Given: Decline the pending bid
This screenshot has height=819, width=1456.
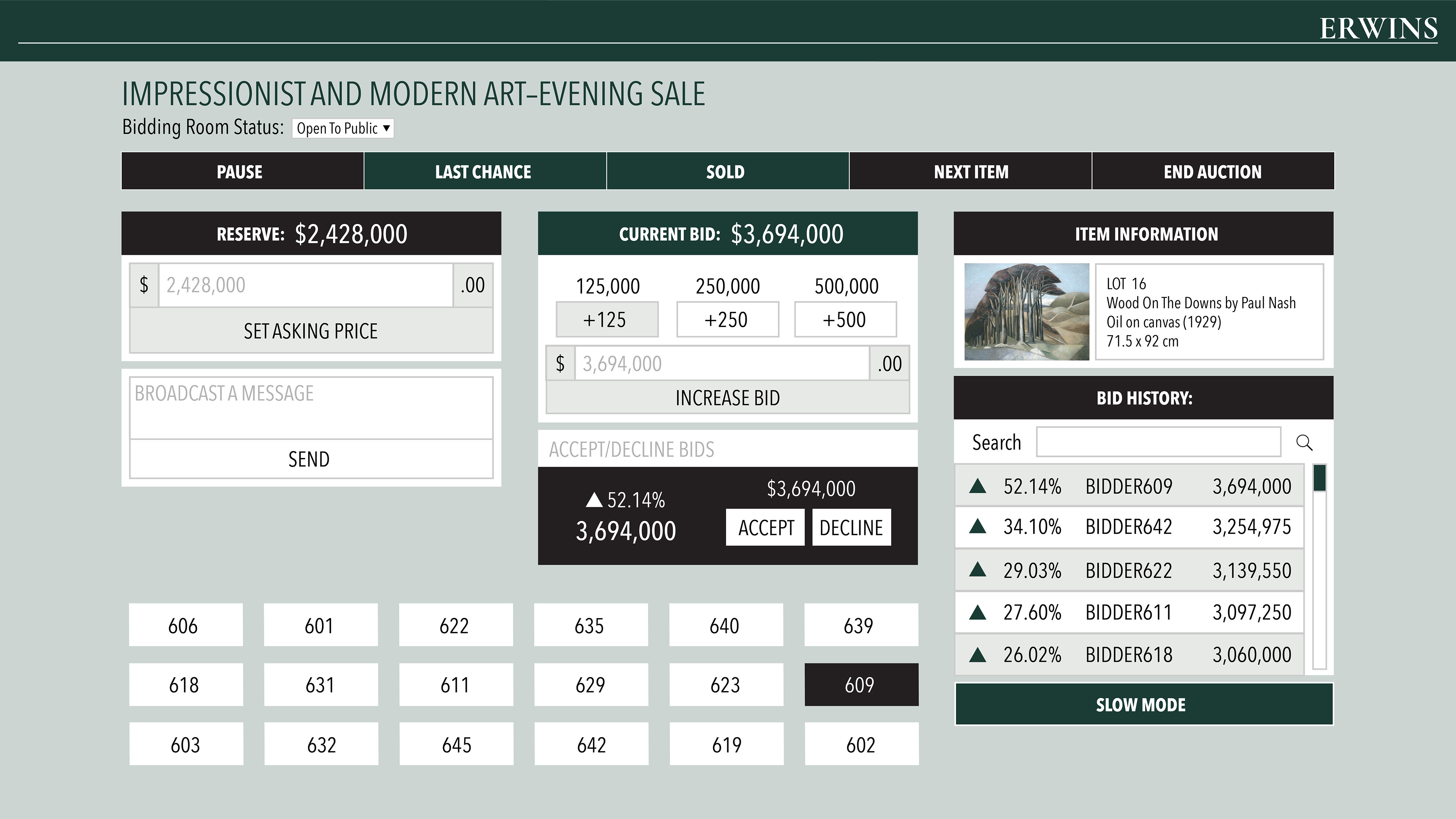Looking at the screenshot, I should 851,527.
